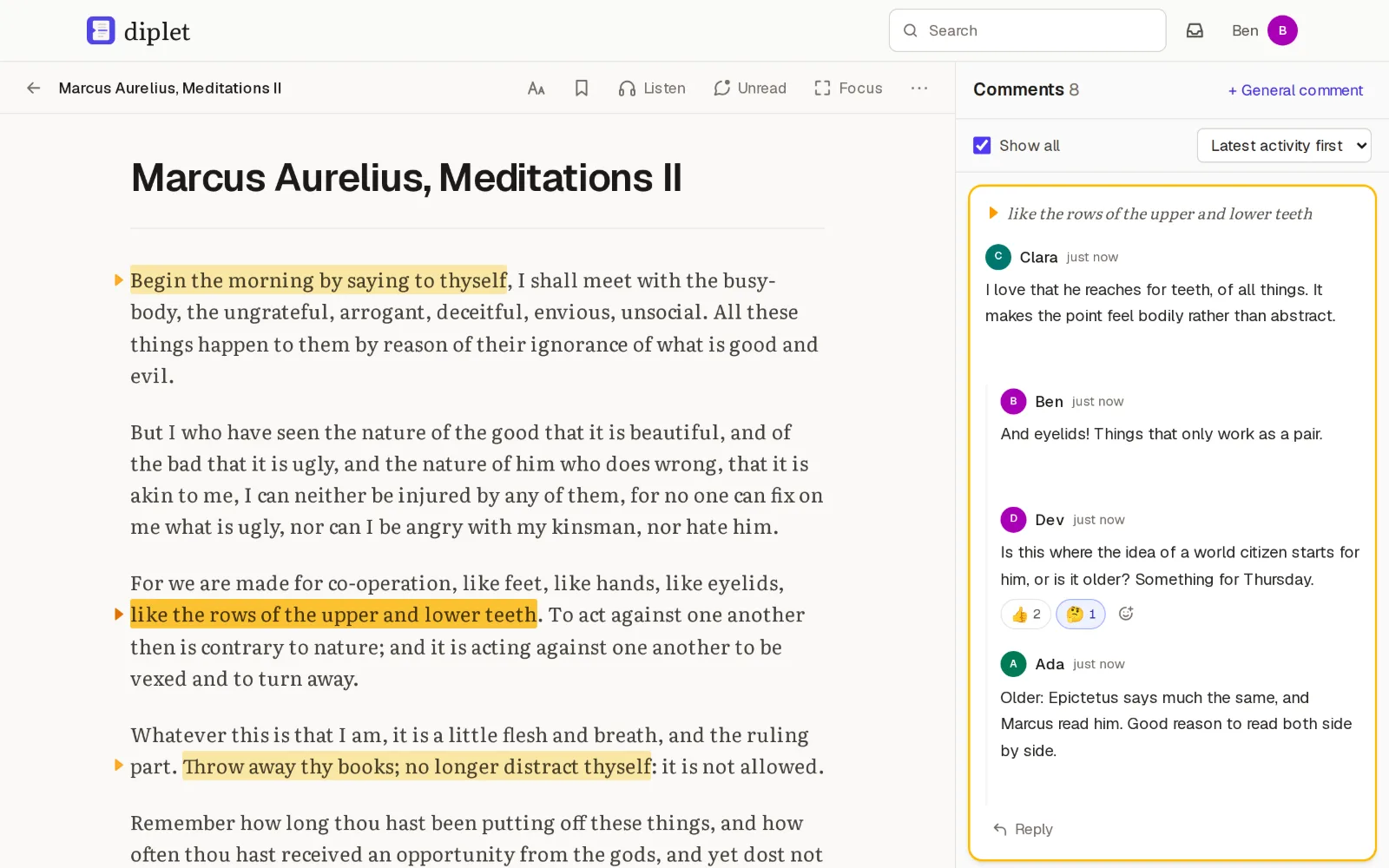Add an emoji reaction to Dev's comment
1389x868 pixels.
coord(1126,614)
